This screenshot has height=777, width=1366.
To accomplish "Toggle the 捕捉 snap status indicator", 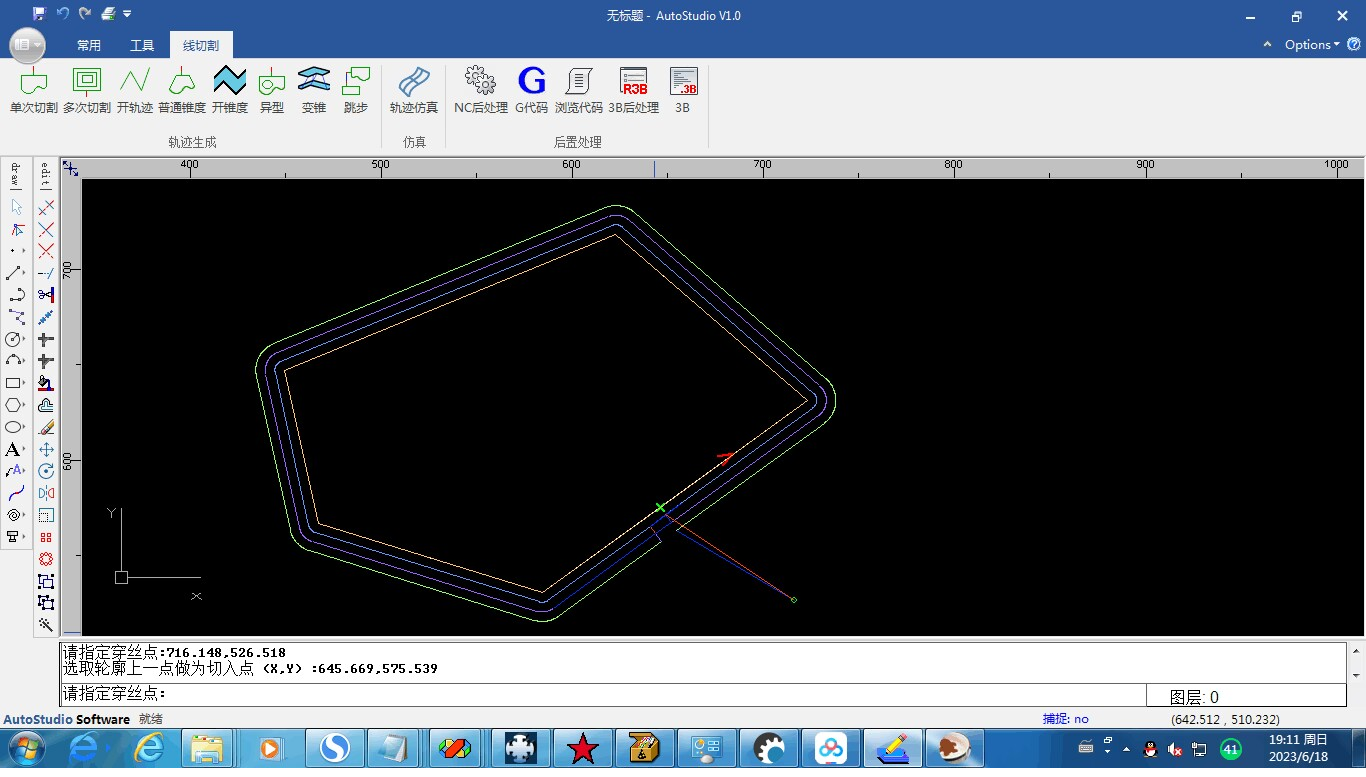I will 1065,719.
